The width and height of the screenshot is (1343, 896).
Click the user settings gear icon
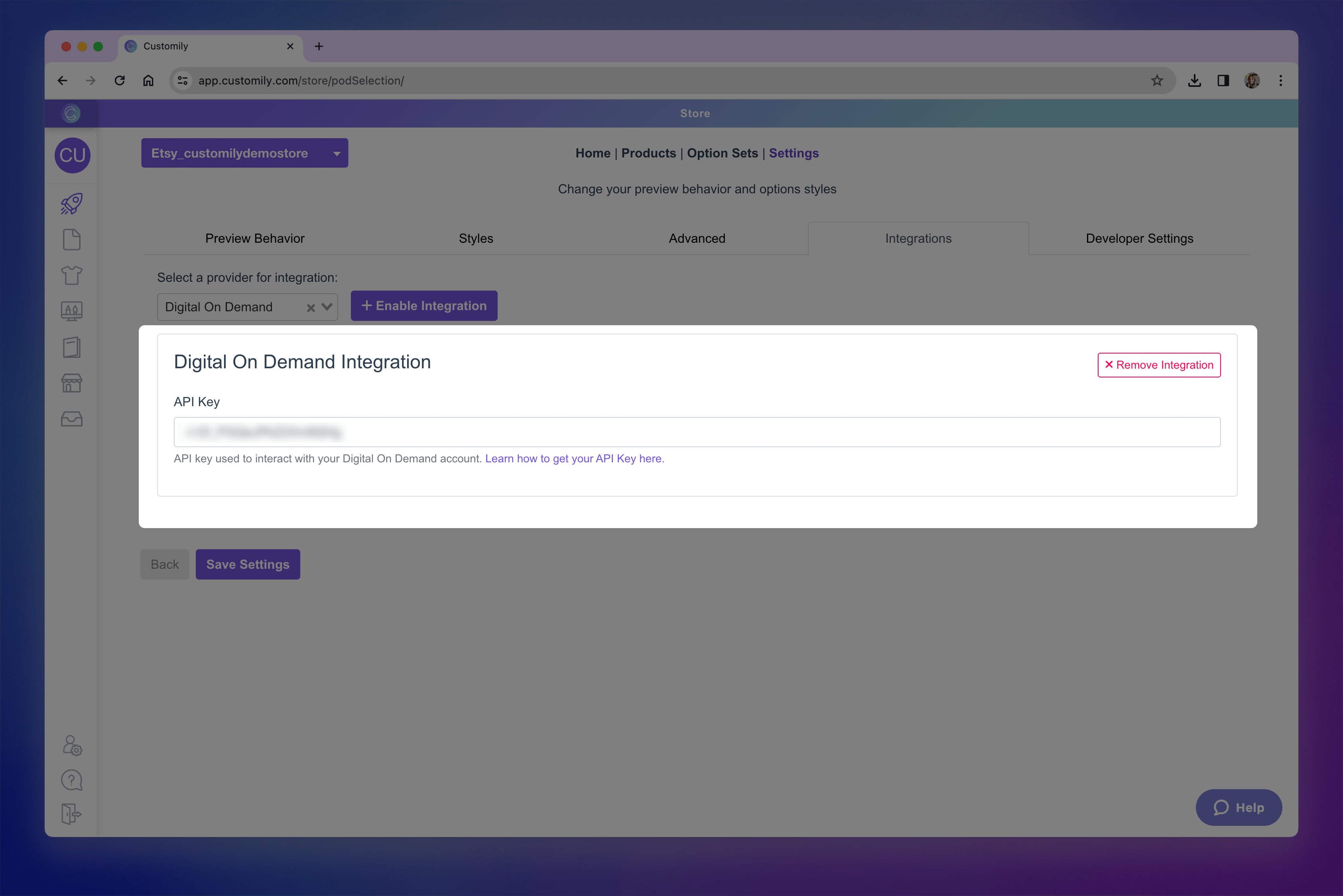(72, 745)
